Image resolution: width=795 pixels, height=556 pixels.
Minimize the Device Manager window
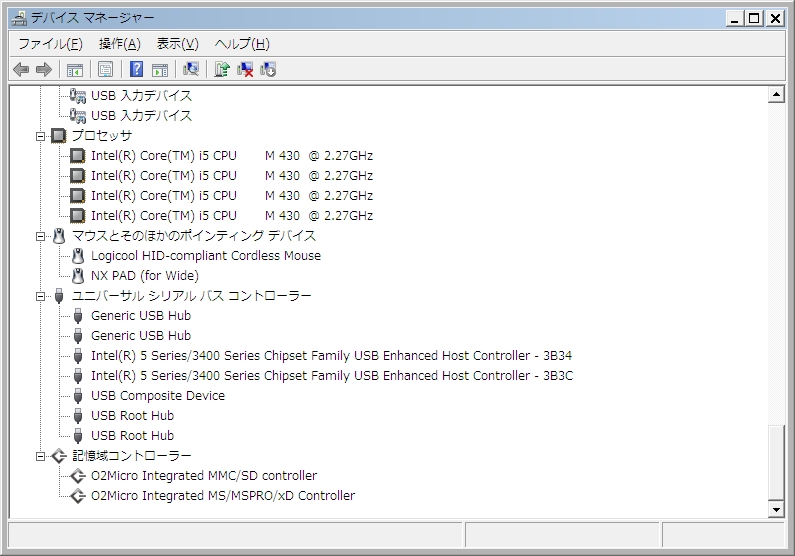click(734, 19)
